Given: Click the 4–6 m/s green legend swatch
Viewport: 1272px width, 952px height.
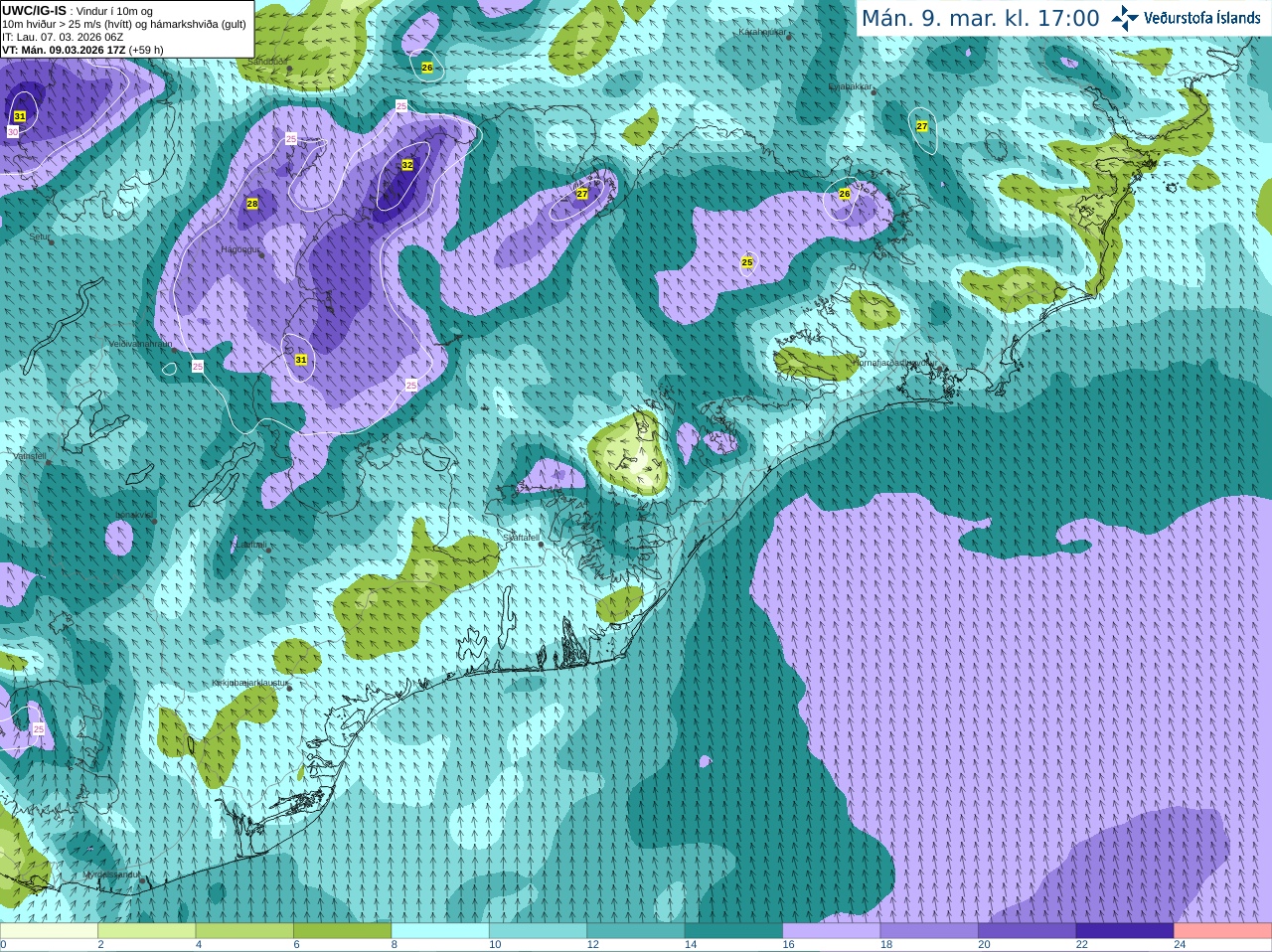Looking at the screenshot, I should [x=244, y=931].
